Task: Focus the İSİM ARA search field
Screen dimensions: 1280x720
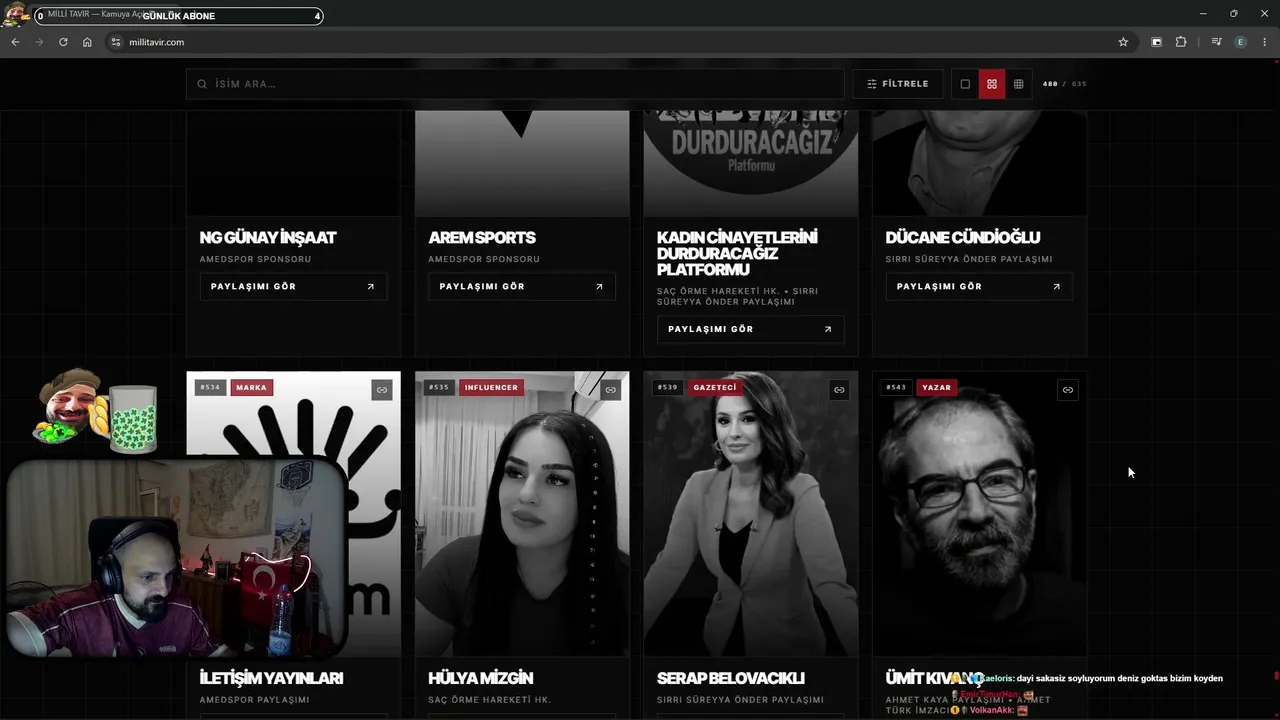Action: click(x=515, y=84)
